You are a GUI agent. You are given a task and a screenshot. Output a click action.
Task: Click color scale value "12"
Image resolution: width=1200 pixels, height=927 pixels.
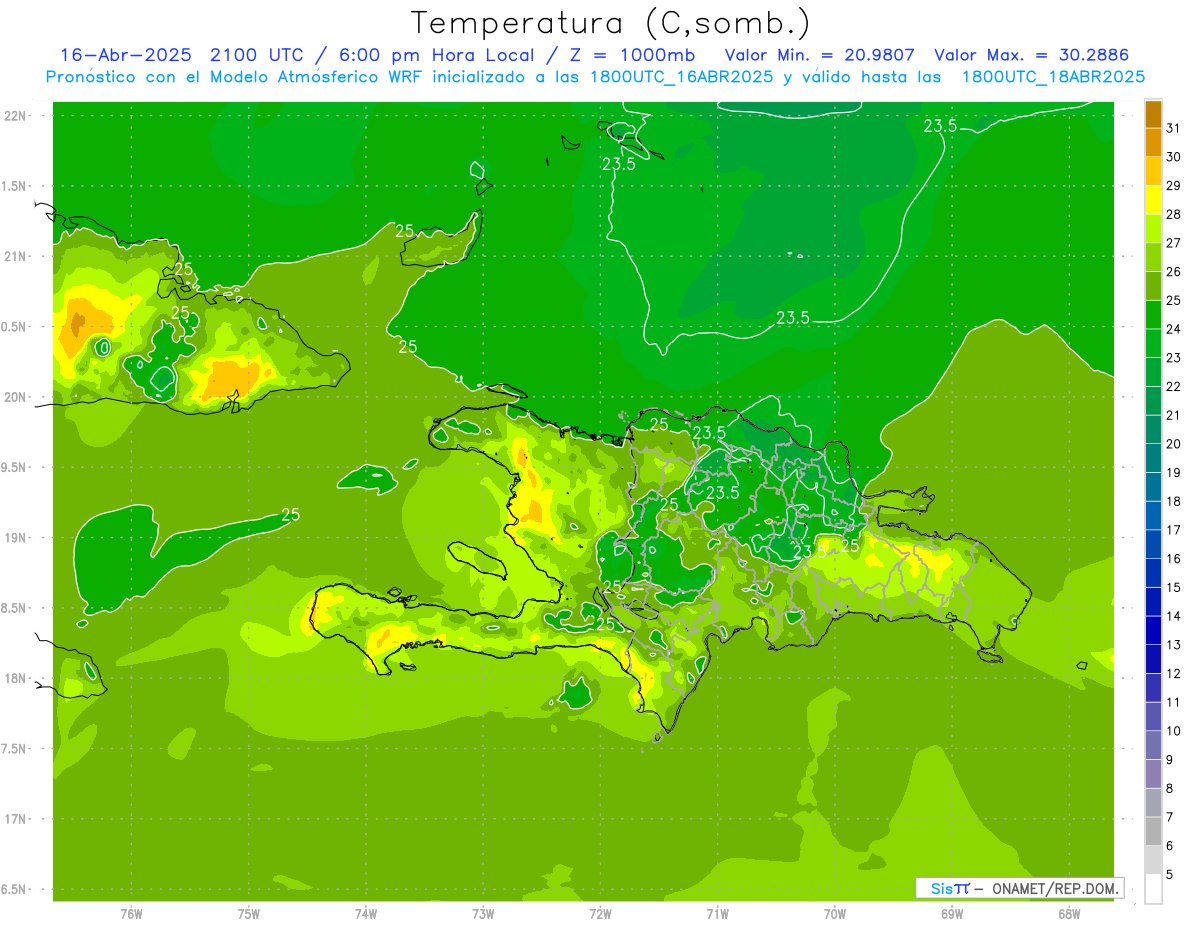tap(1175, 674)
